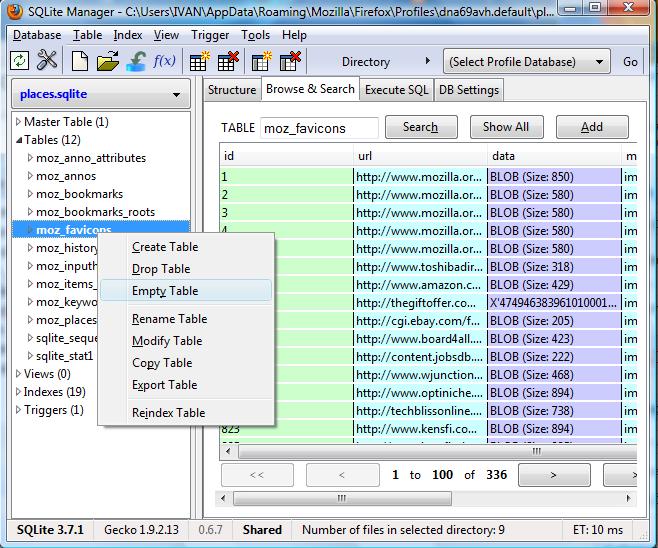Open the options wrench-and-tools icon
This screenshot has width=658, height=548.
click(47, 60)
